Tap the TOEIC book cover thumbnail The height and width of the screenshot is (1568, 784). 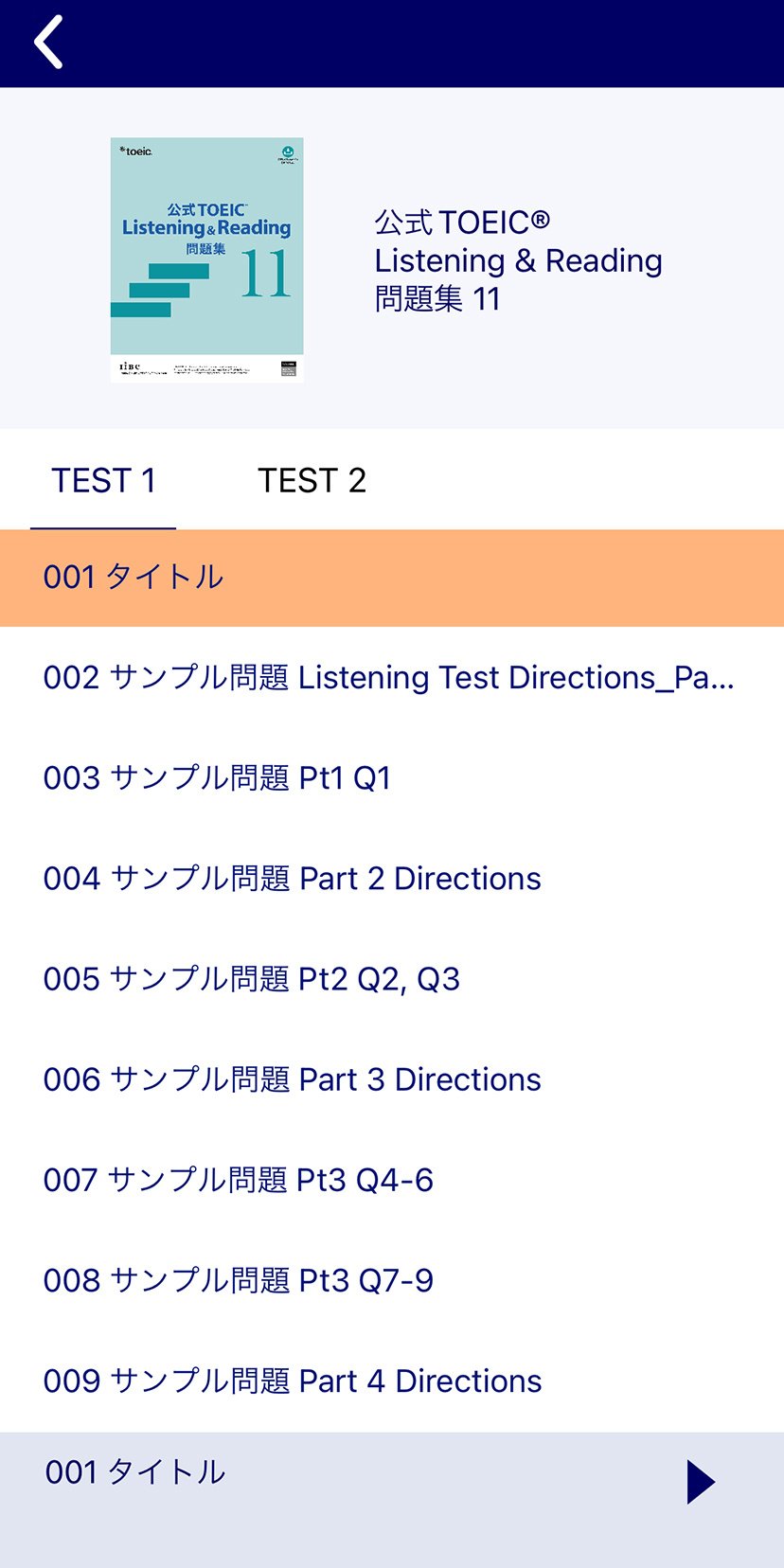pyautogui.click(x=206, y=259)
